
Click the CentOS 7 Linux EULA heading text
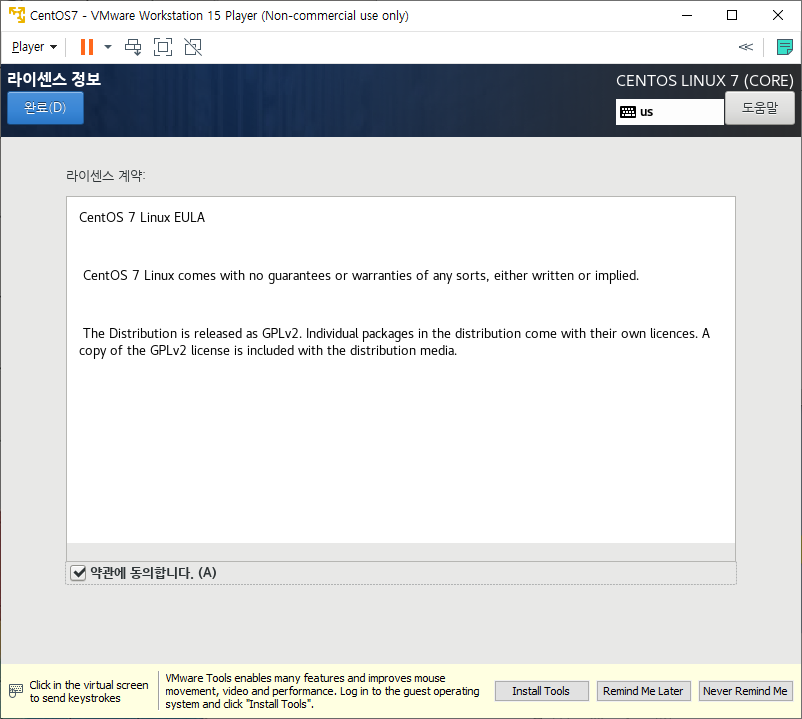pyautogui.click(x=142, y=217)
